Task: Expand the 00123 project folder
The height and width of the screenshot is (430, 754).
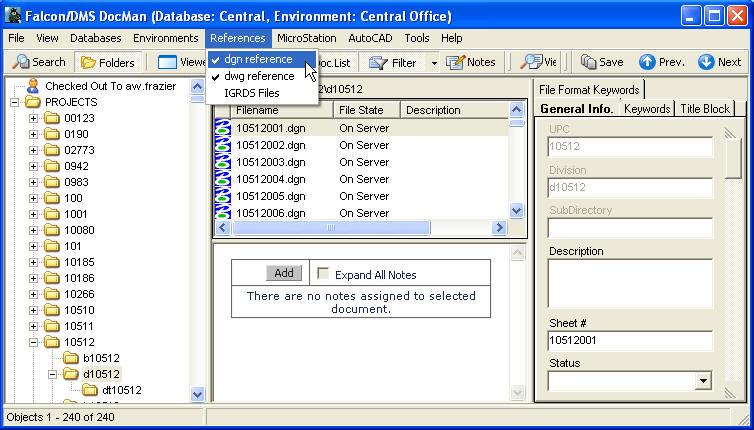Action: click(33, 118)
